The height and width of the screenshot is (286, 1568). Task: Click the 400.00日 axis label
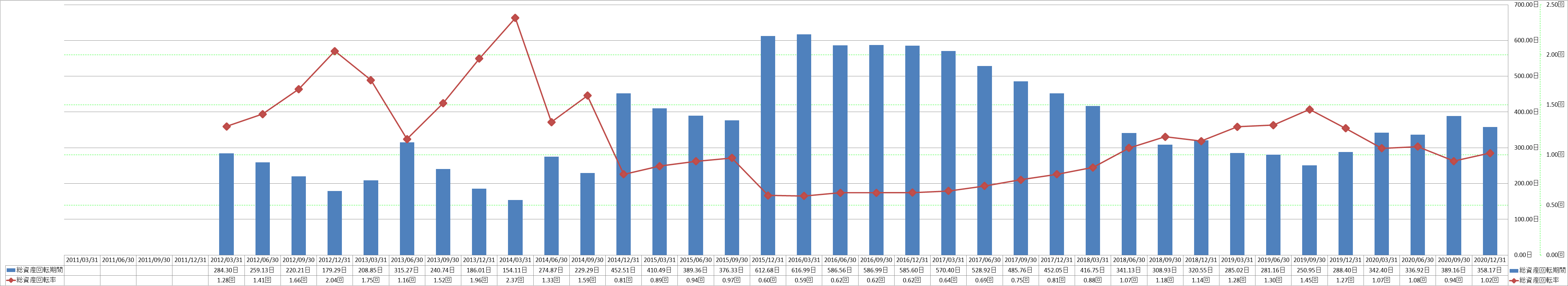(1526, 112)
